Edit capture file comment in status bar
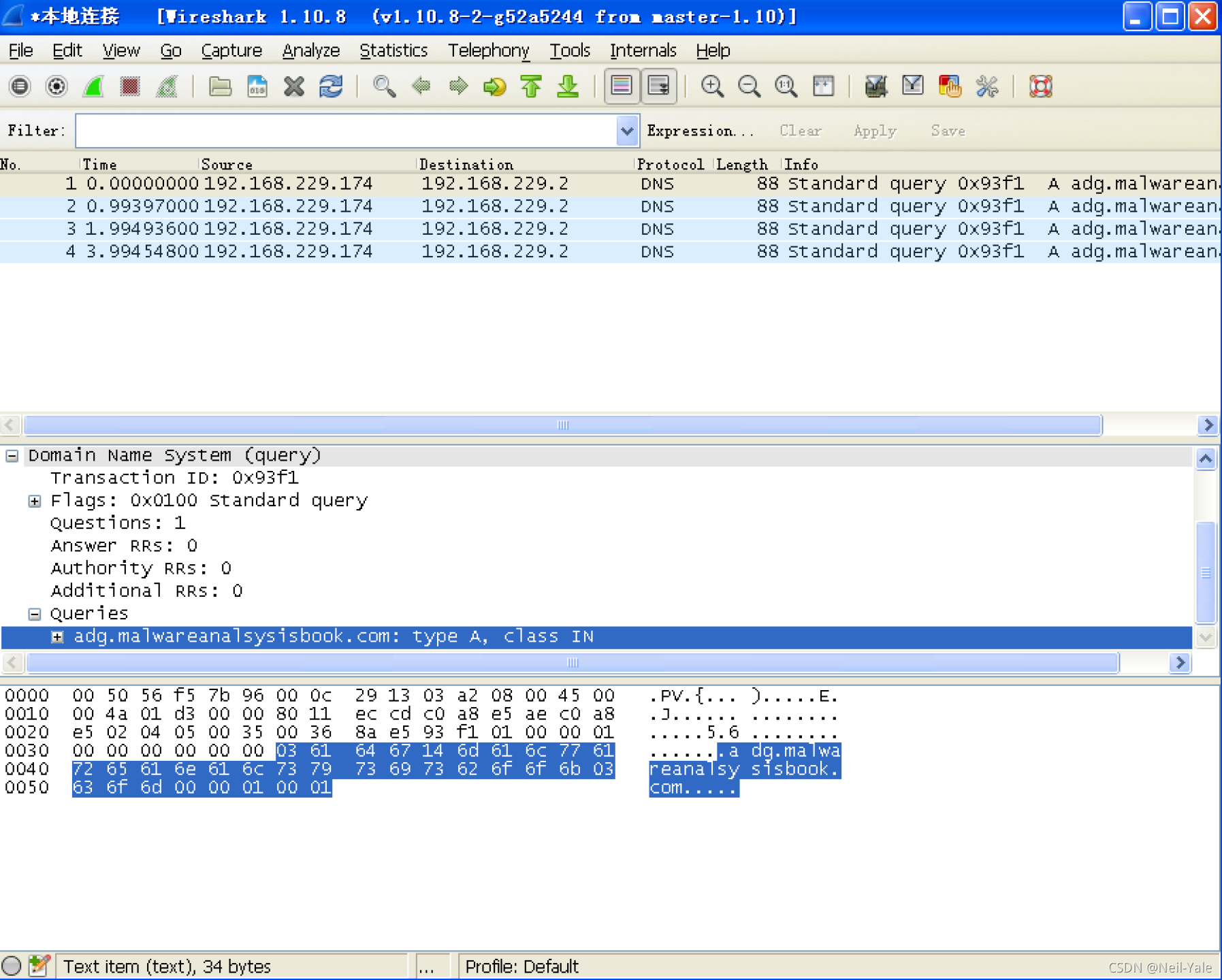1222x980 pixels. coord(39,966)
